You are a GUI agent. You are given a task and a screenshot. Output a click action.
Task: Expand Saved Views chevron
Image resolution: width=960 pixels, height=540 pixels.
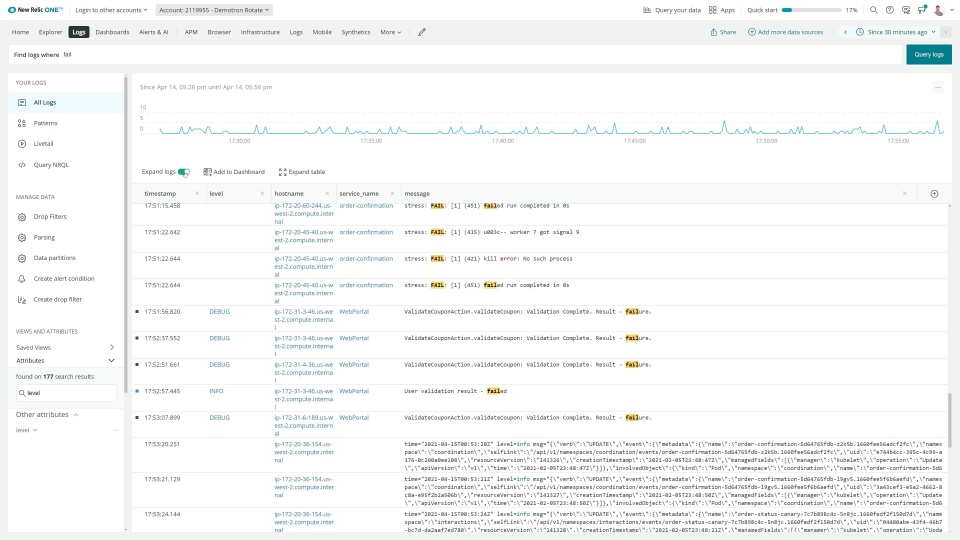tap(111, 347)
